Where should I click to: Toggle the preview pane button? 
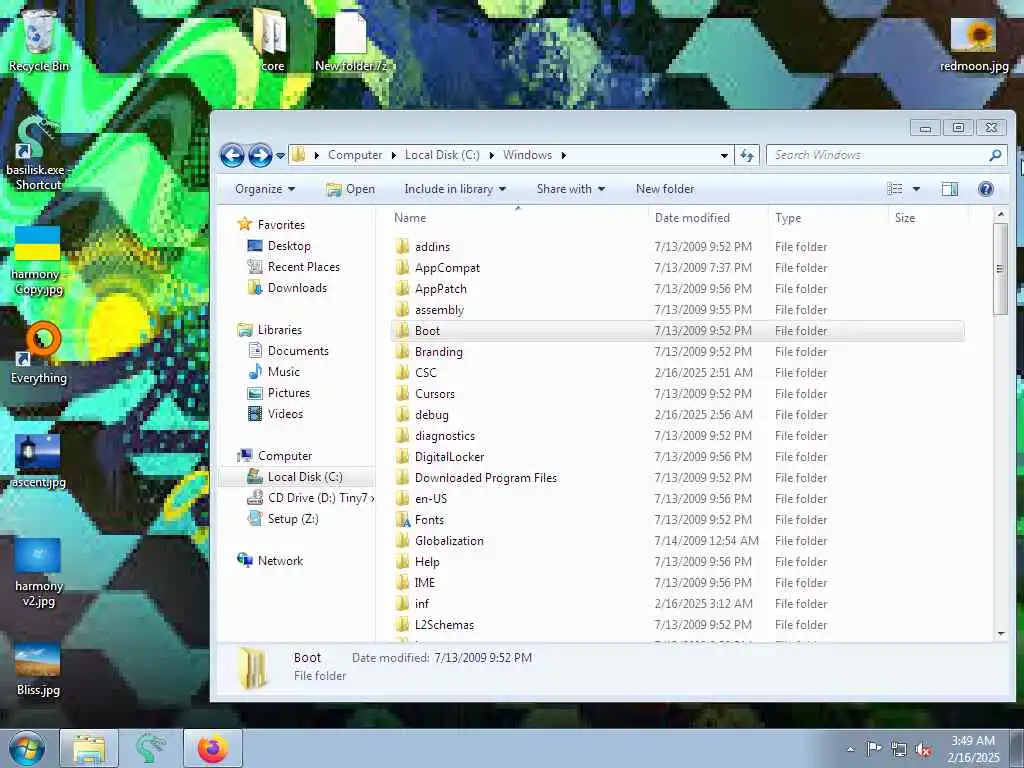tap(950, 189)
